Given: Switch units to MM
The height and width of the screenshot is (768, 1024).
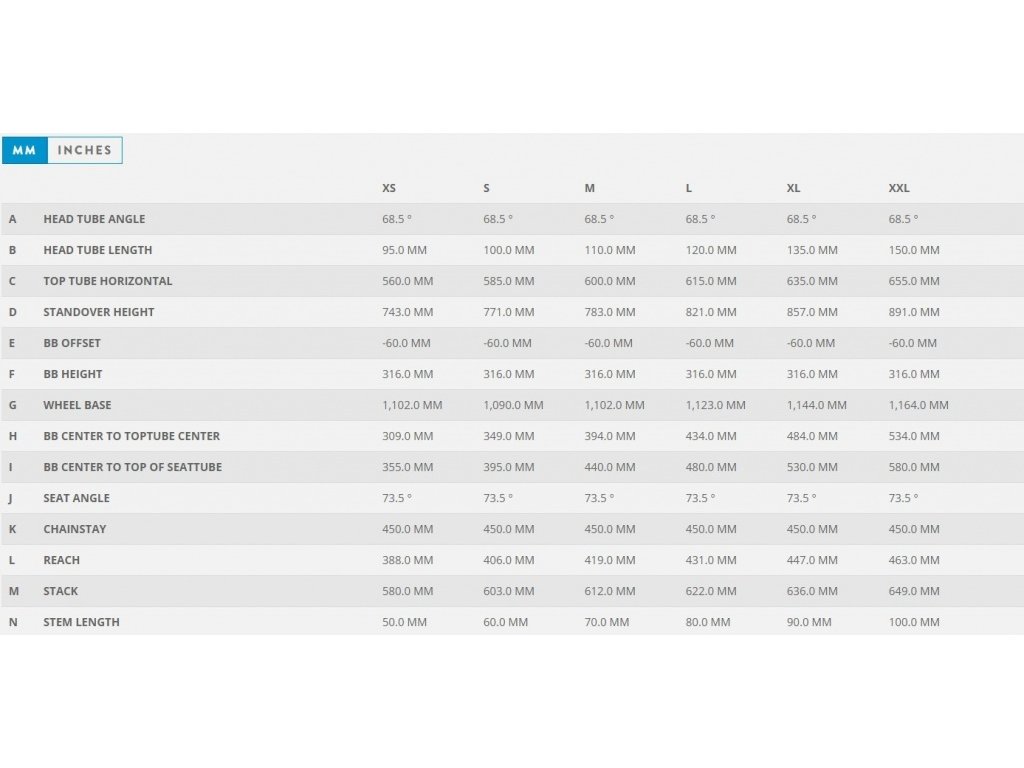Looking at the screenshot, I should [24, 151].
